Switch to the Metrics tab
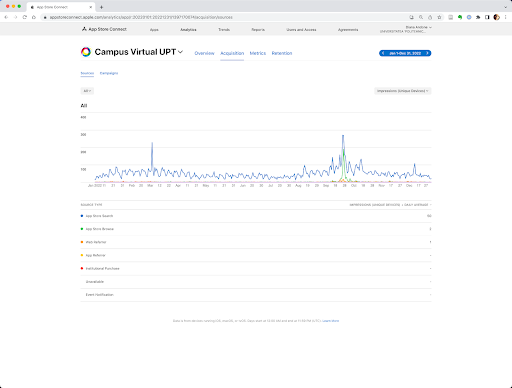Image resolution: width=512 pixels, height=388 pixels. coord(258,53)
